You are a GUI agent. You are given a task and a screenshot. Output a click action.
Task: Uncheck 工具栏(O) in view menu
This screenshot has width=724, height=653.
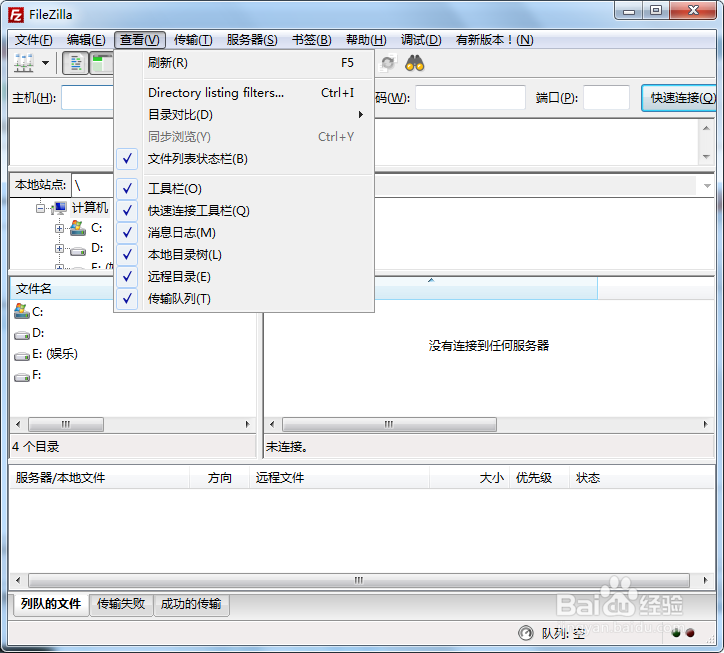click(244, 188)
